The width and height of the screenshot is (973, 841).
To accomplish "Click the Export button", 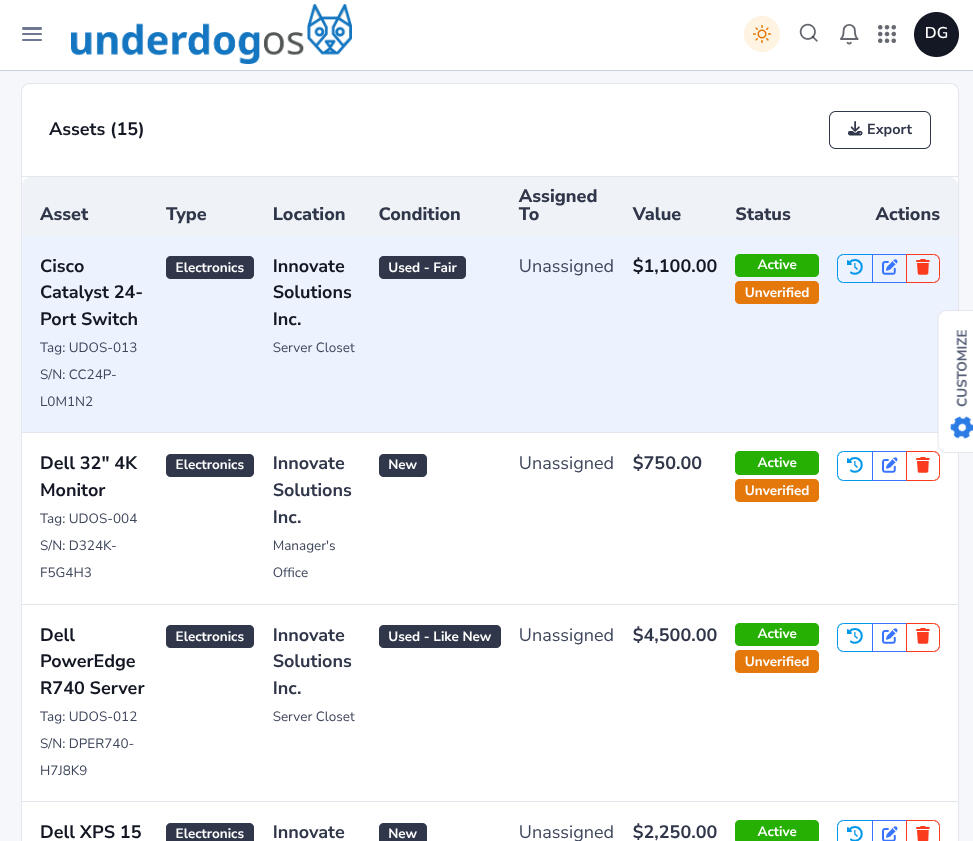I will click(879, 130).
